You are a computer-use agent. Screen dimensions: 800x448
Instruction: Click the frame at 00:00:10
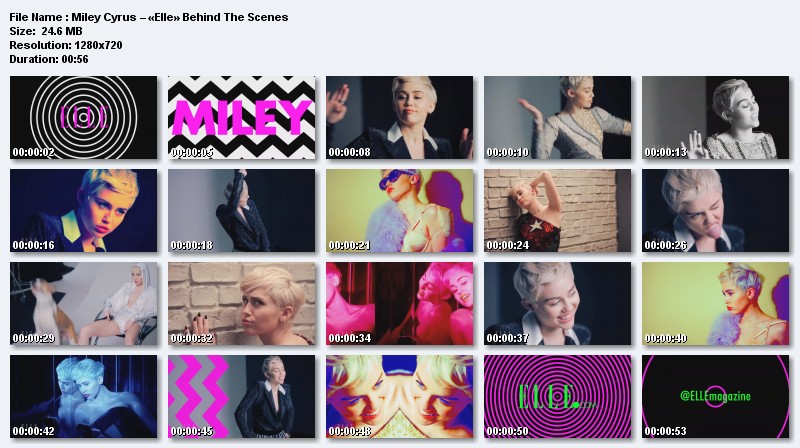(557, 117)
